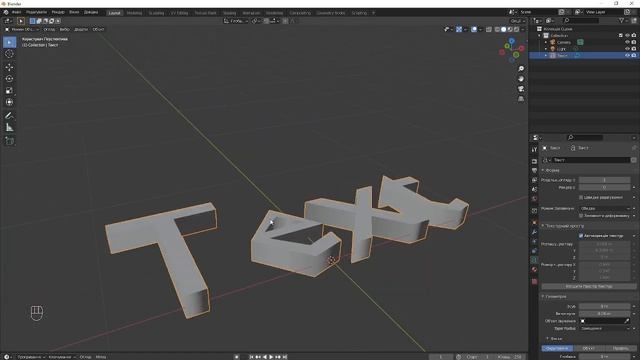Collapse the Collection tree in outliner
This screenshot has height=360, width=640.
click(540, 36)
